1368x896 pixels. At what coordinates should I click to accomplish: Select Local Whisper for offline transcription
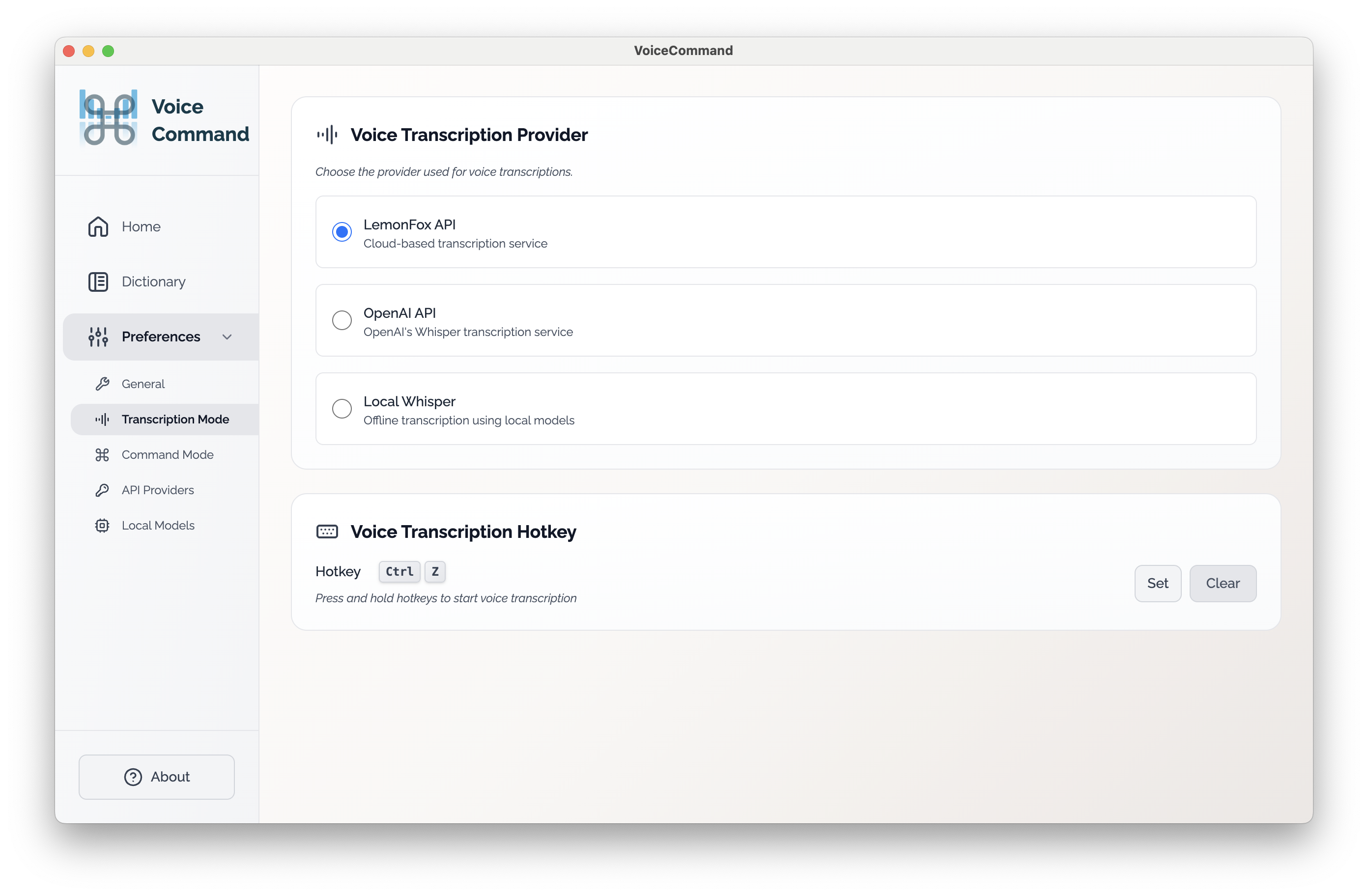pyautogui.click(x=342, y=409)
